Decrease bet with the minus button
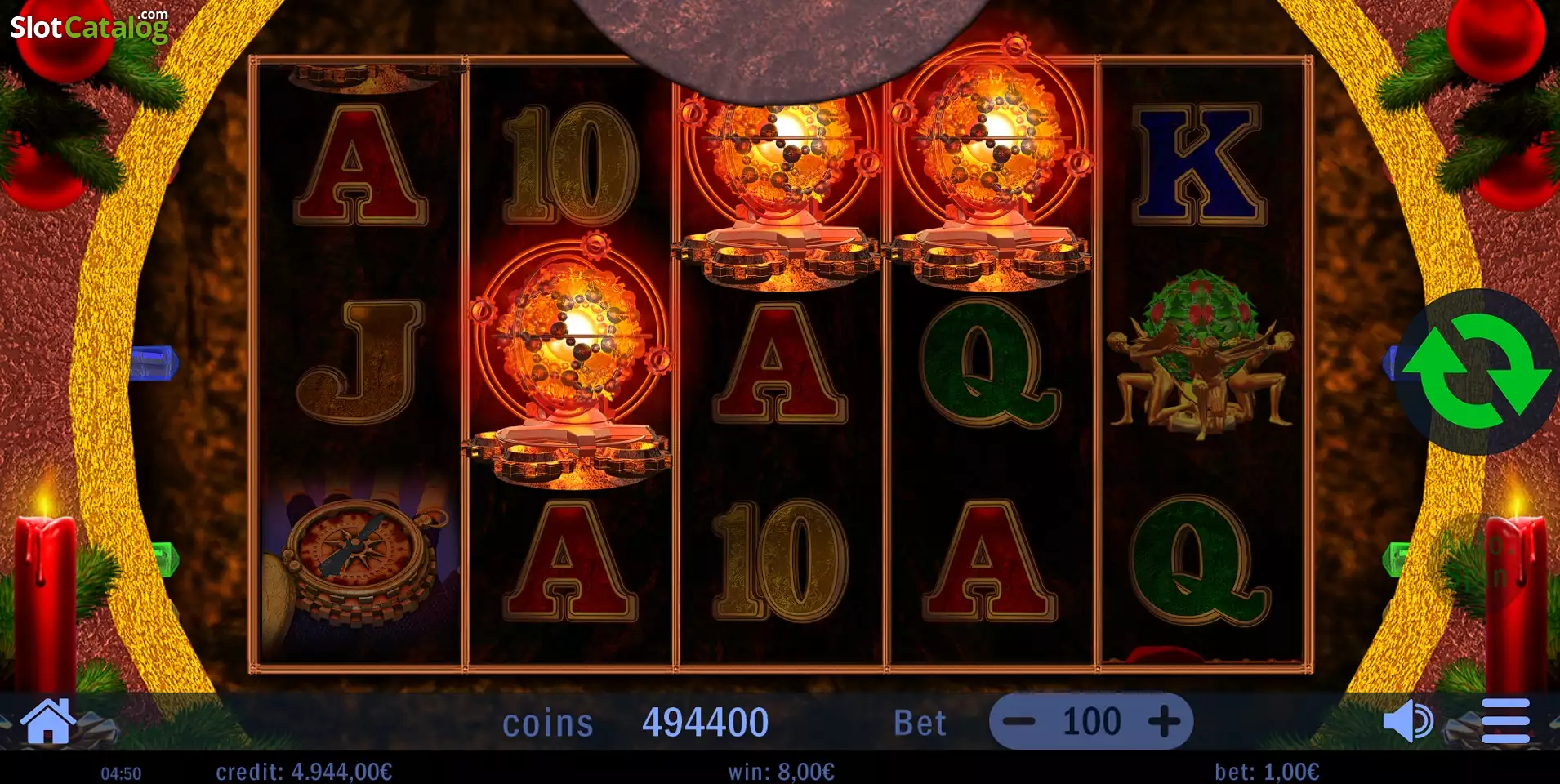Image resolution: width=1560 pixels, height=784 pixels. (x=1018, y=722)
